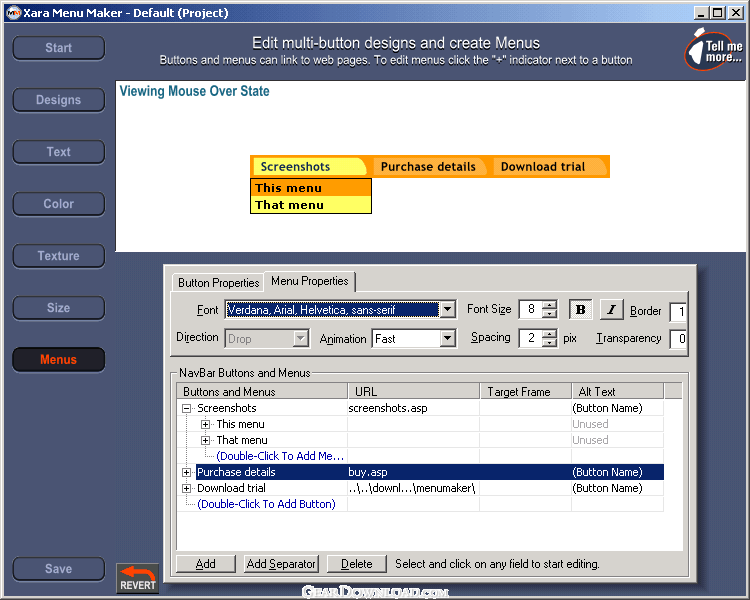Increase Font Size with up arrow
Viewport: 750px width, 600px height.
[x=550, y=305]
